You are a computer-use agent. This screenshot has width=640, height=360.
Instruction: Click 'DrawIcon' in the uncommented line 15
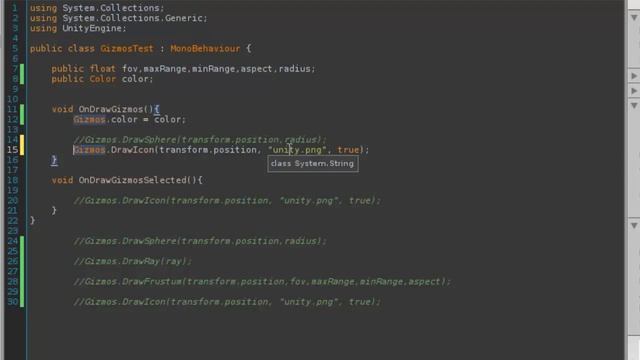click(132, 150)
